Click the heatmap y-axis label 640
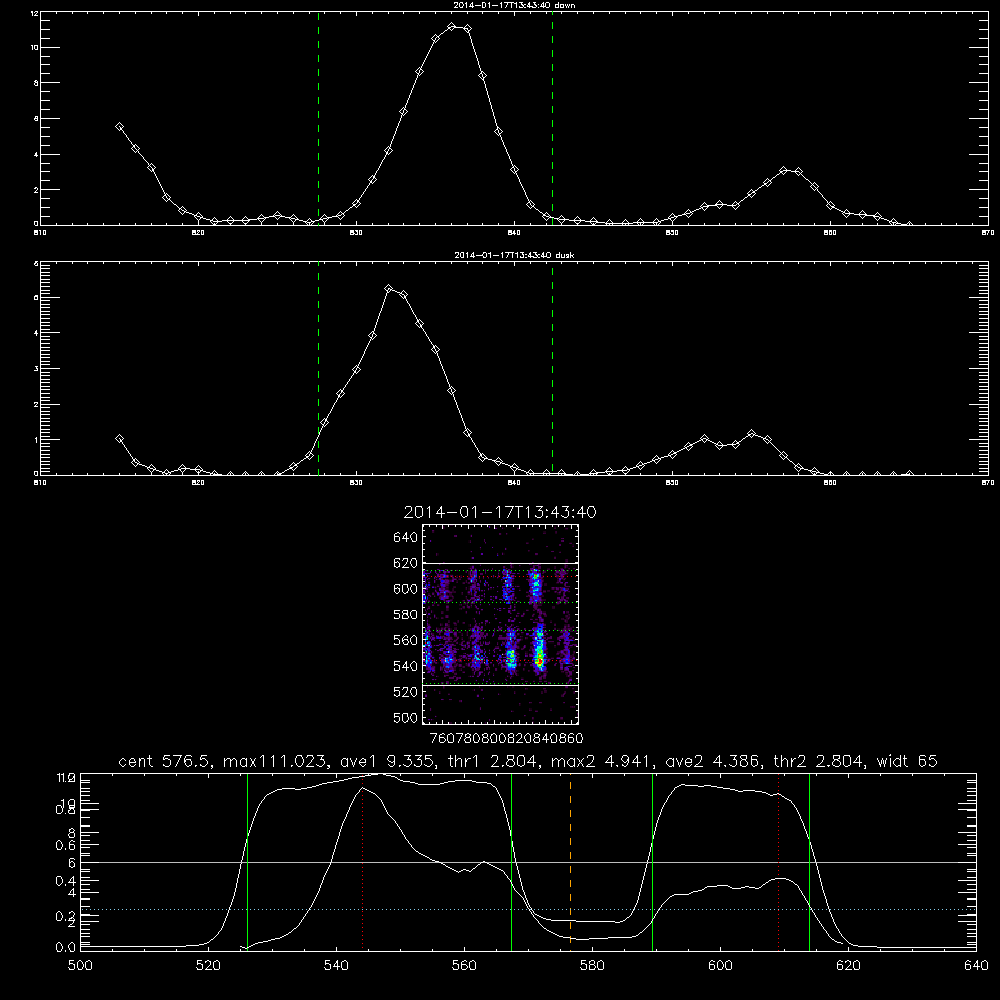Screen dimensions: 1000x1000 point(406,538)
